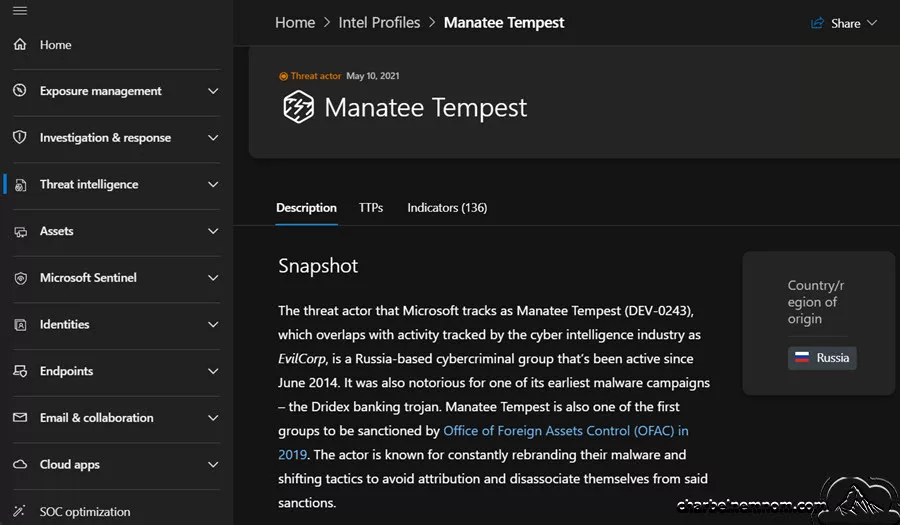
Task: Click the Microsoft Sentinel icon
Action: (x=20, y=278)
